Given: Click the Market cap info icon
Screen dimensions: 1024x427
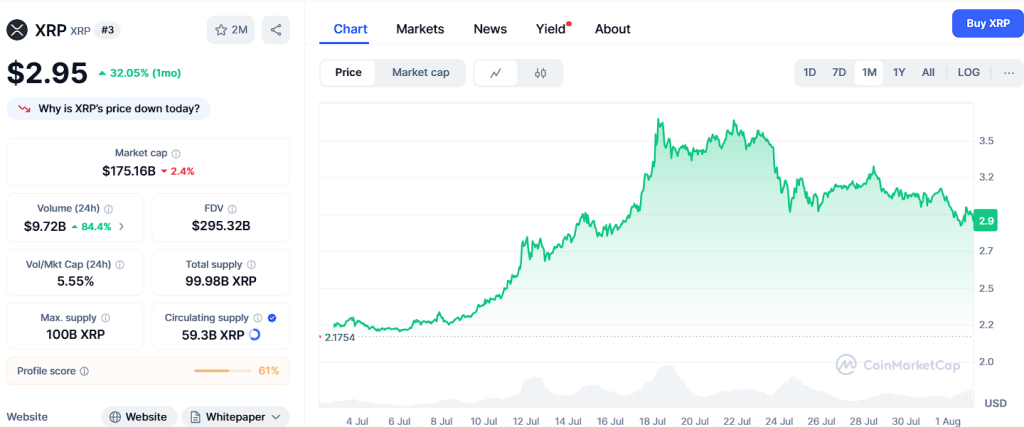Looking at the screenshot, I should (x=176, y=154).
